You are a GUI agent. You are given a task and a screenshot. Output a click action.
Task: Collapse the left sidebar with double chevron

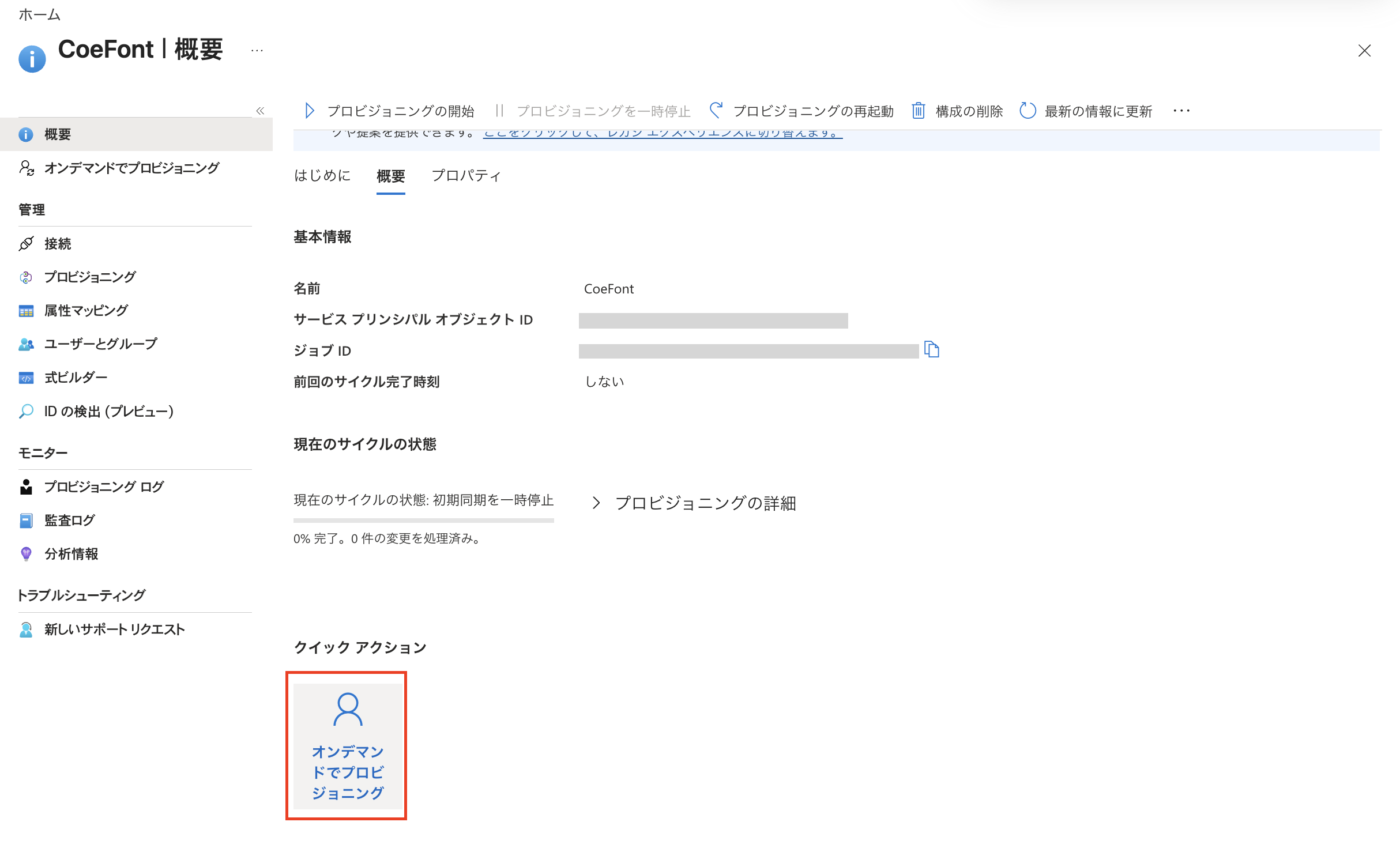pyautogui.click(x=260, y=111)
